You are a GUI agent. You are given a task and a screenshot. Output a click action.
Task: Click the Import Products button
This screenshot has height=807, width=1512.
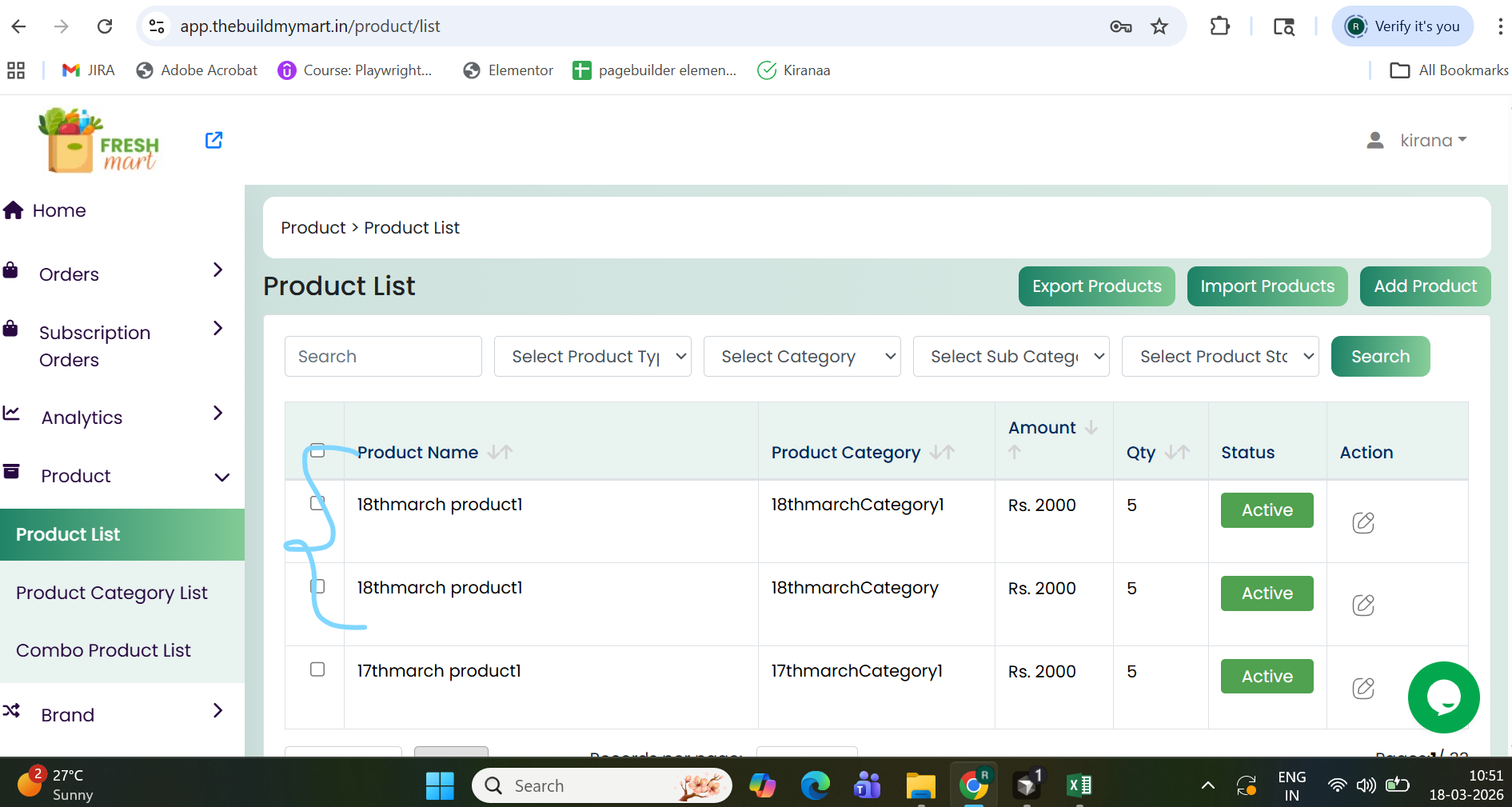click(1267, 286)
